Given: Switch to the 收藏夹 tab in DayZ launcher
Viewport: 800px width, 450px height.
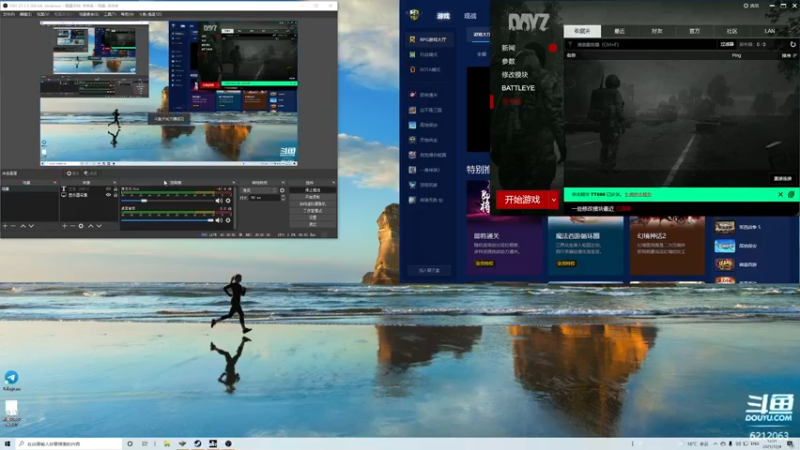Looking at the screenshot, I should click(582, 31).
